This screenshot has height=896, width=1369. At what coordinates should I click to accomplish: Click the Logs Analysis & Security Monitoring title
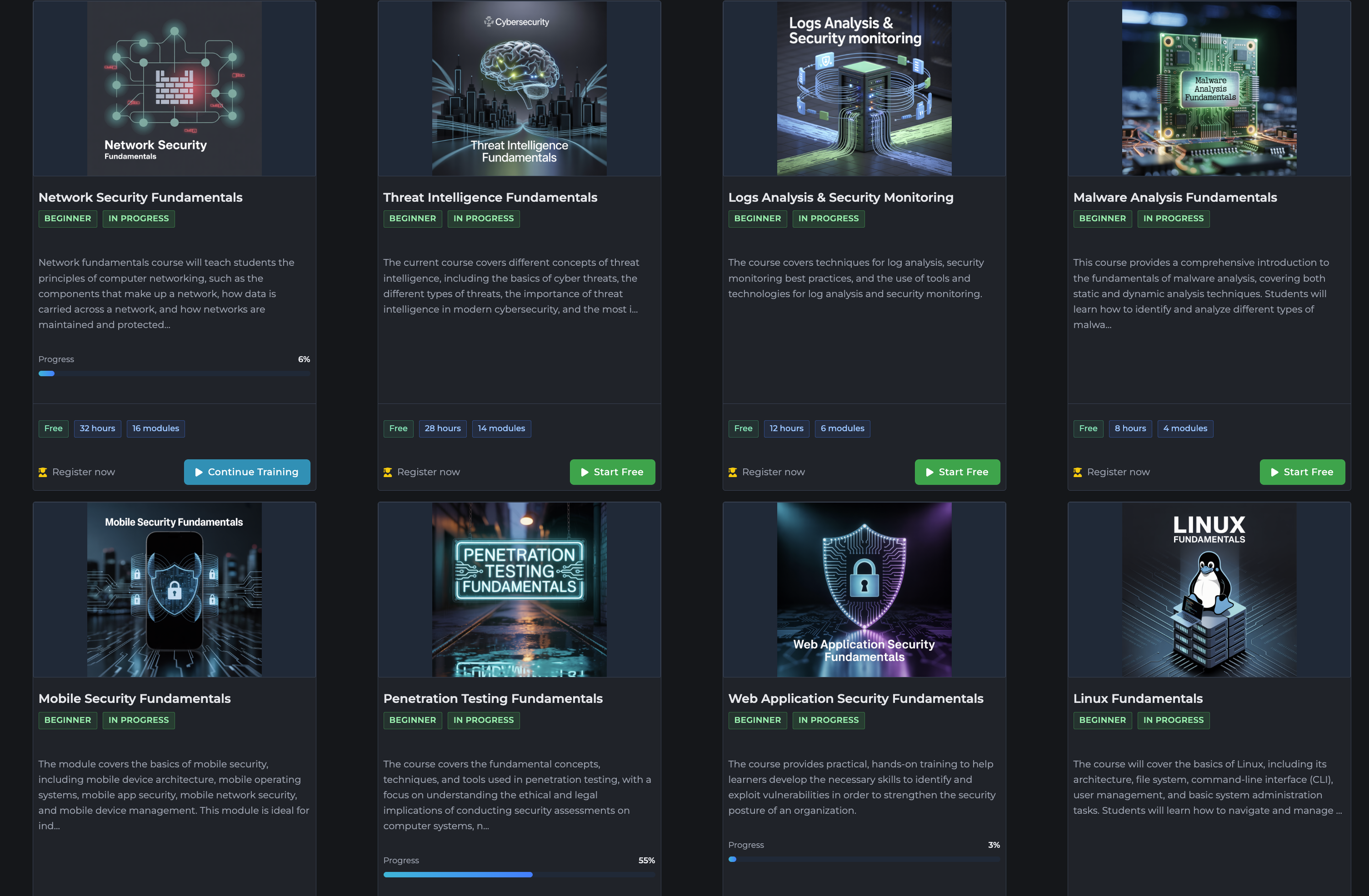(x=840, y=197)
